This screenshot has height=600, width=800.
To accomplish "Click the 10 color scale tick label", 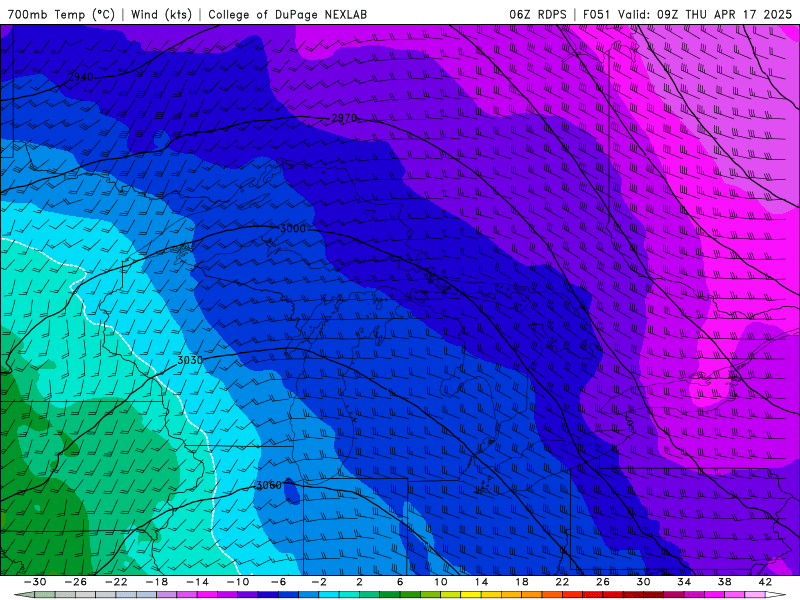I will 441,582.
